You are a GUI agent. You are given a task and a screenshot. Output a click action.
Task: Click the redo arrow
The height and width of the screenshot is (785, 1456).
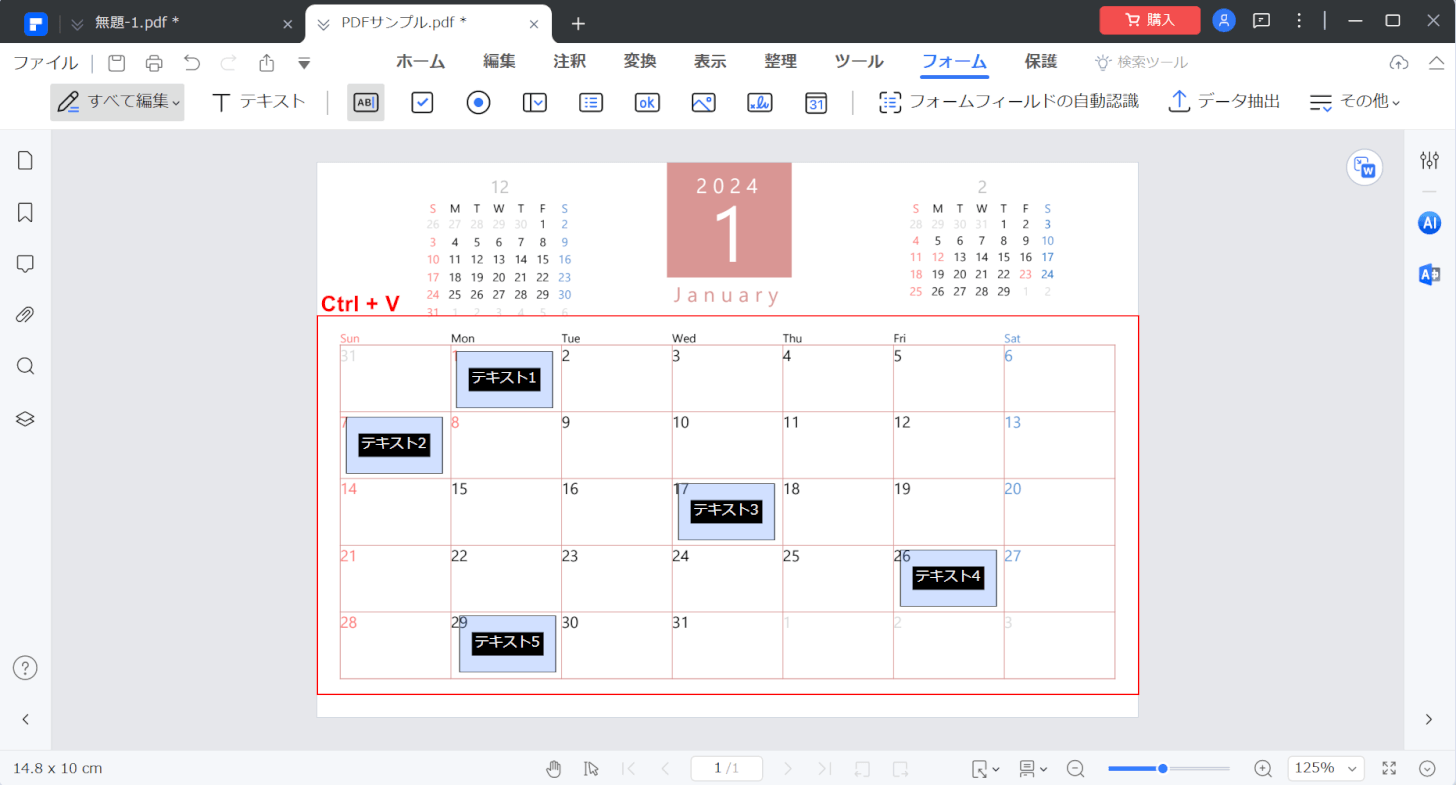229,63
